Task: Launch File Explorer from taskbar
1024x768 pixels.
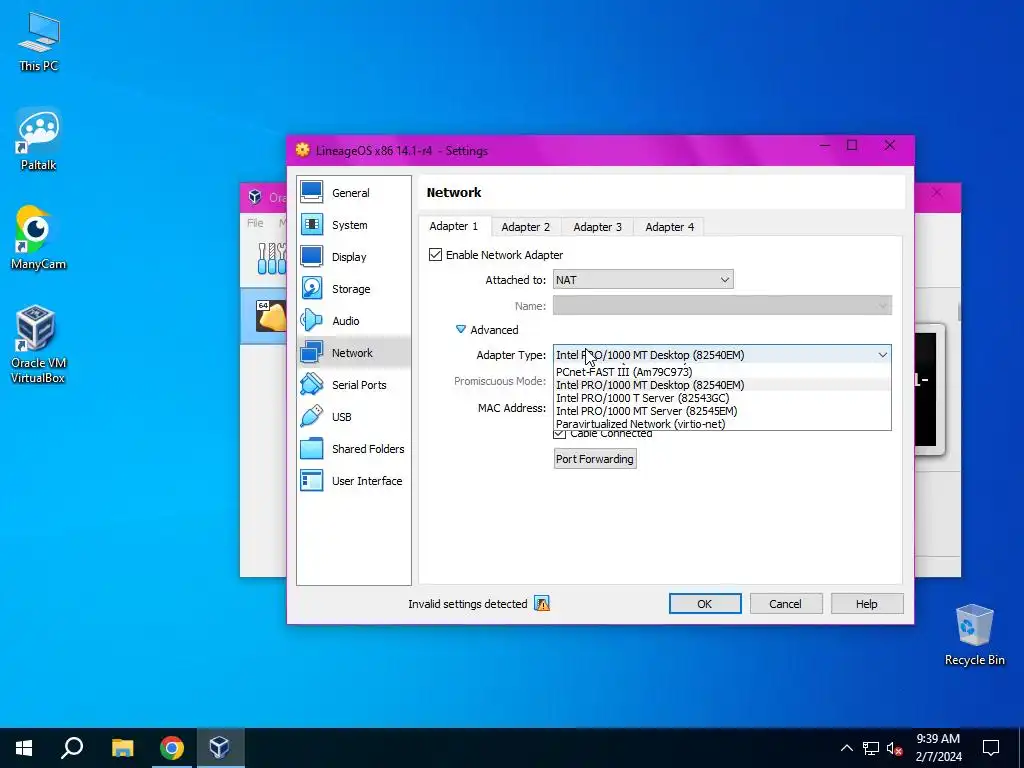Action: pos(122,748)
